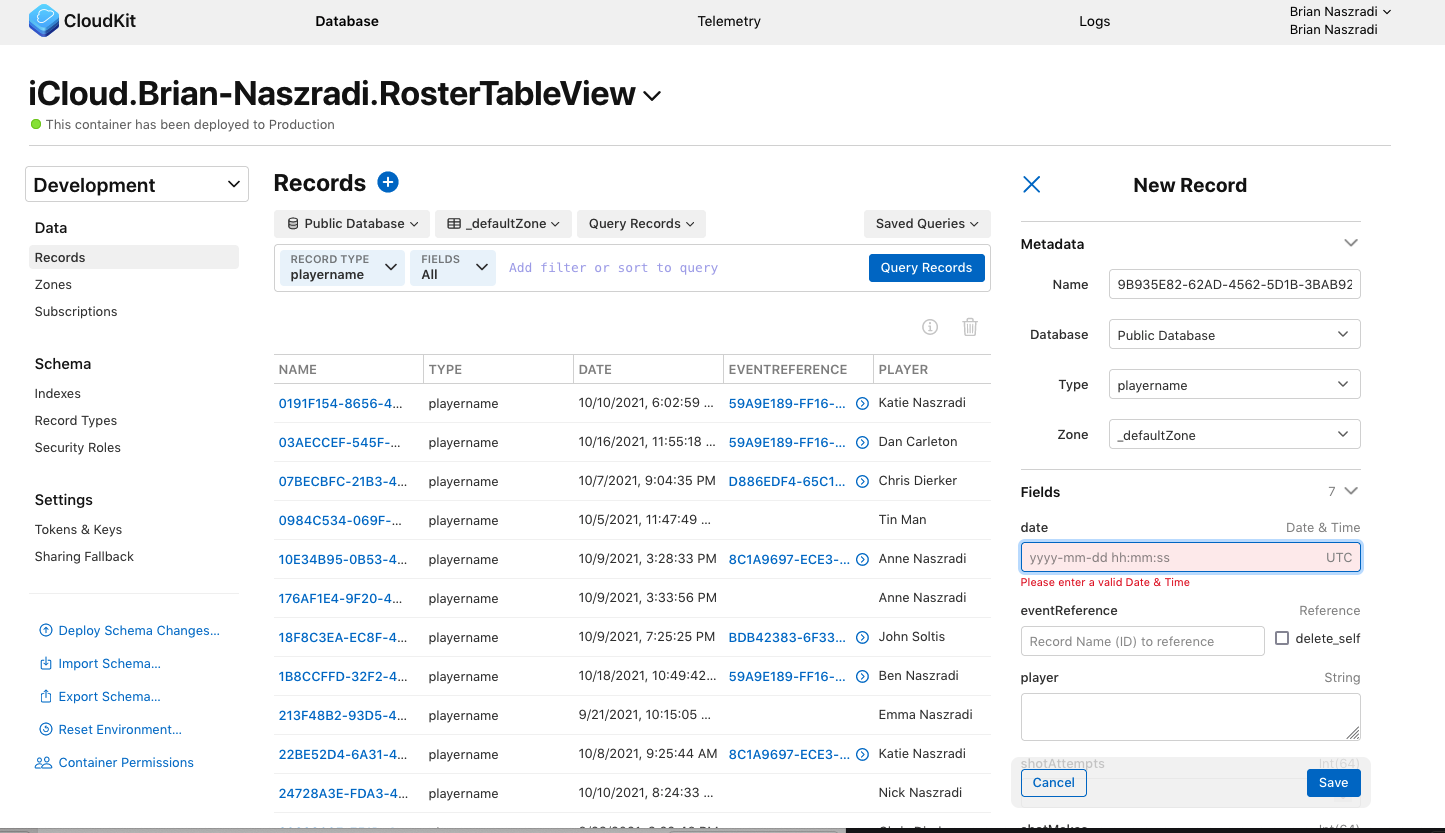This screenshot has width=1445, height=833.
Task: Open Tokens & Keys settings
Action: [x=78, y=529]
